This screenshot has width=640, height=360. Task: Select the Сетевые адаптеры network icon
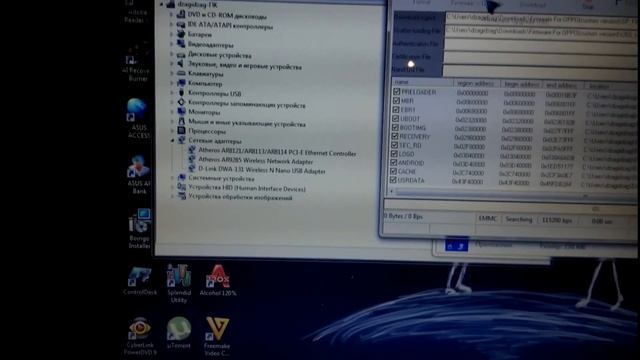[182, 140]
